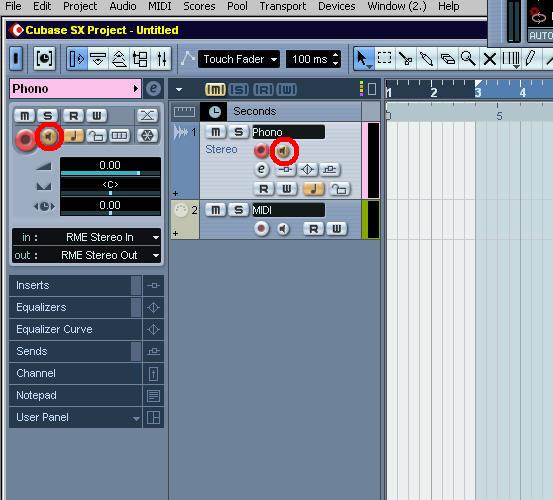Image resolution: width=553 pixels, height=500 pixels.
Task: Toggle Inspector record enable button
Action: click(x=25, y=139)
